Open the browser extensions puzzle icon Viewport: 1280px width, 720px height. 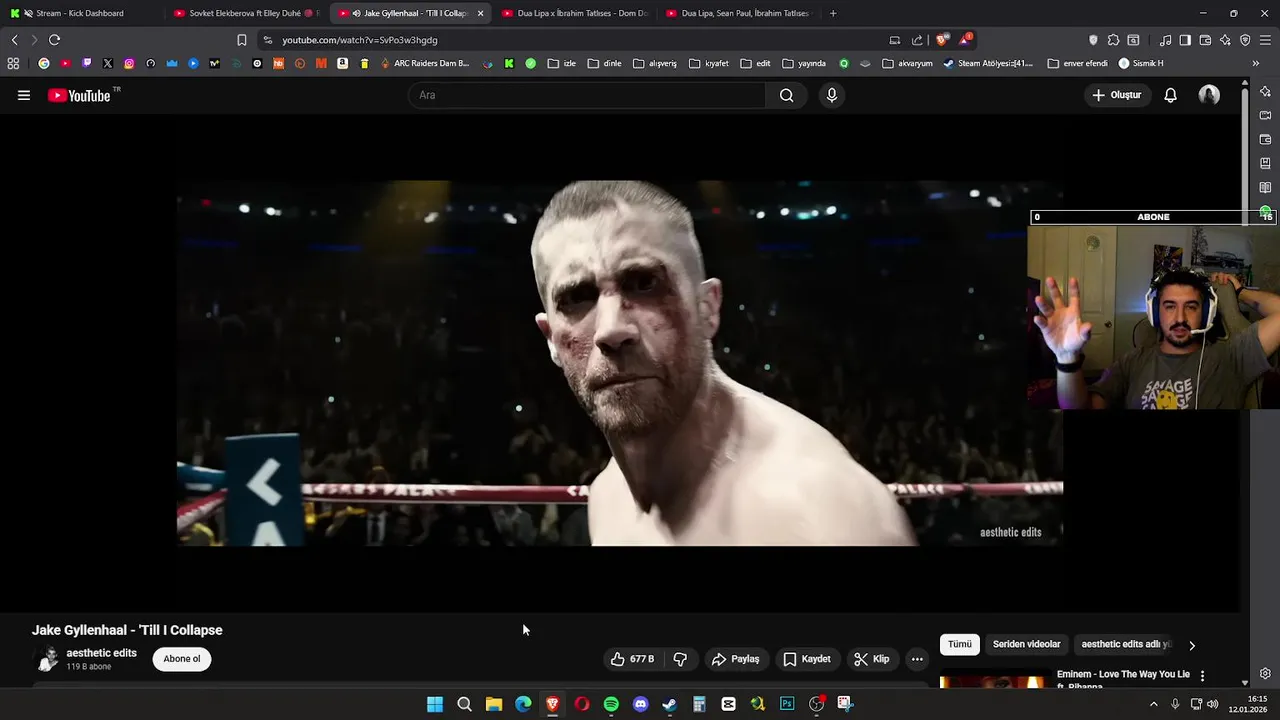point(1113,40)
